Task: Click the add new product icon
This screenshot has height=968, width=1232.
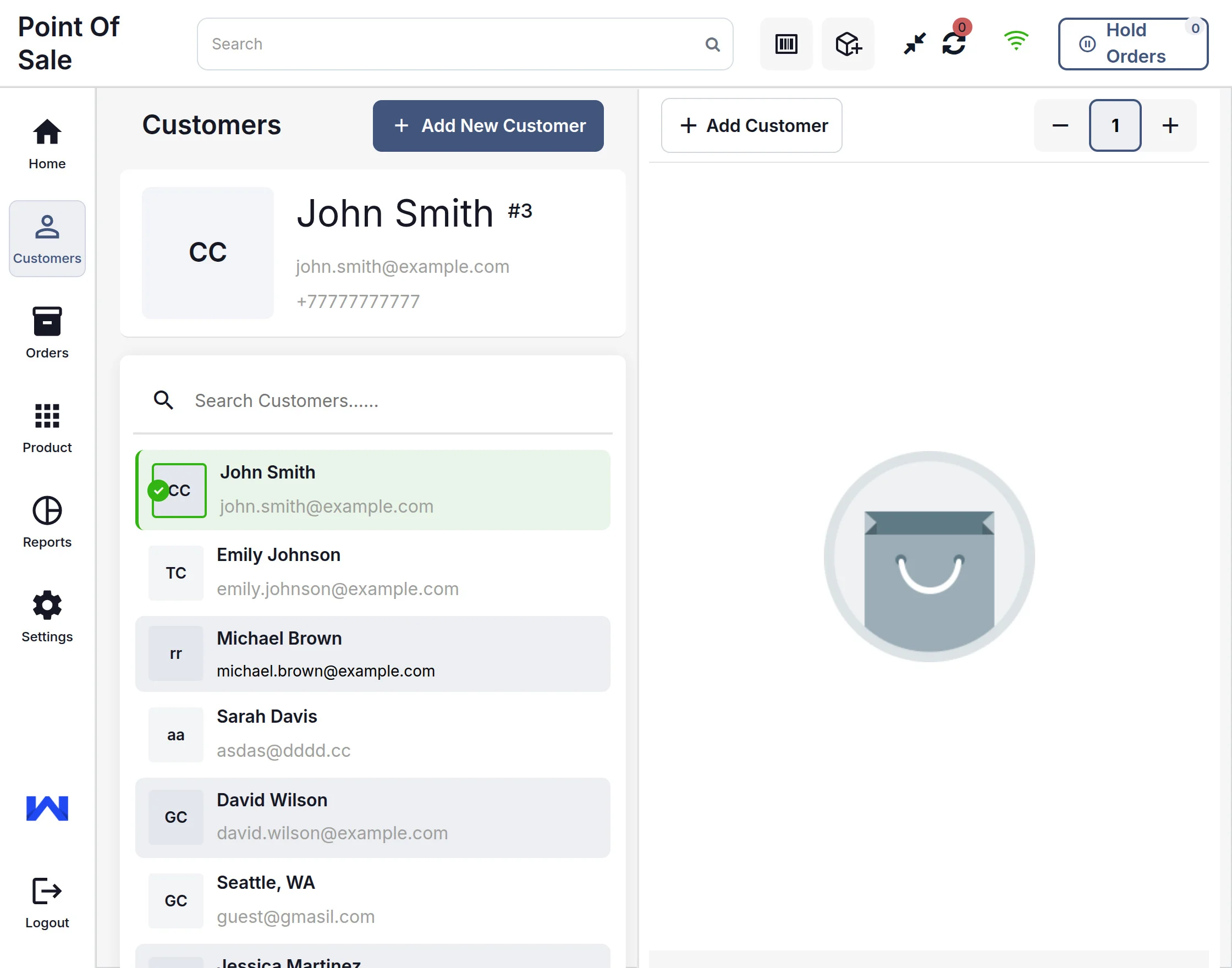Action: (x=847, y=43)
